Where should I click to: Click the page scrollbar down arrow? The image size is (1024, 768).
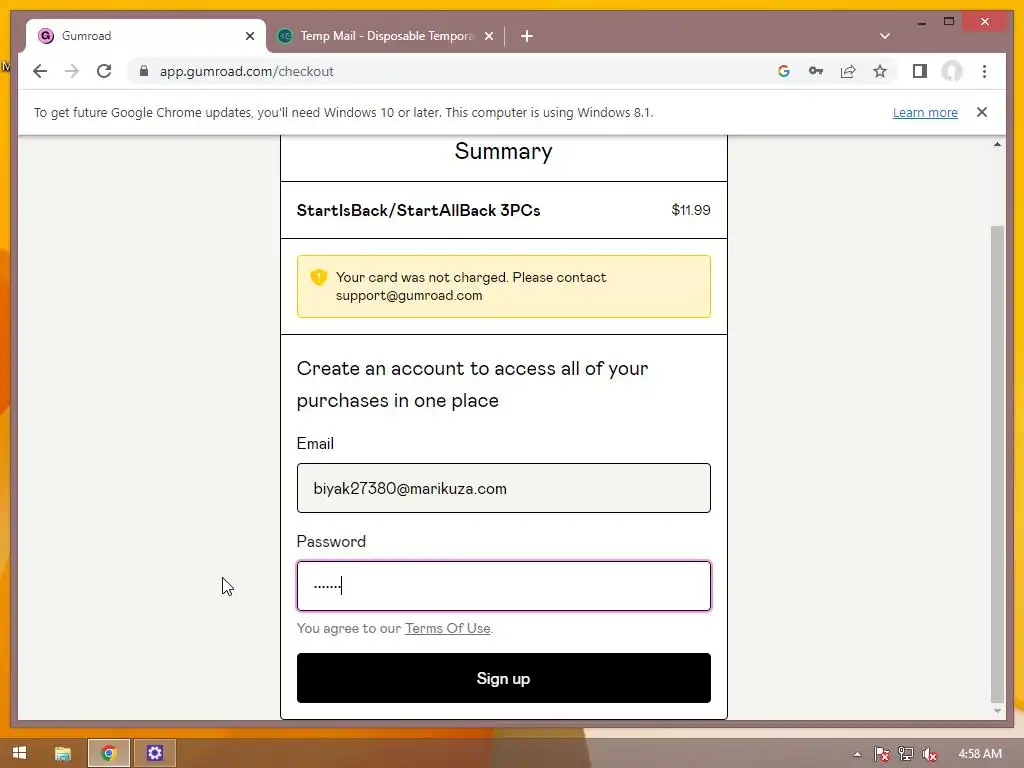pos(997,711)
